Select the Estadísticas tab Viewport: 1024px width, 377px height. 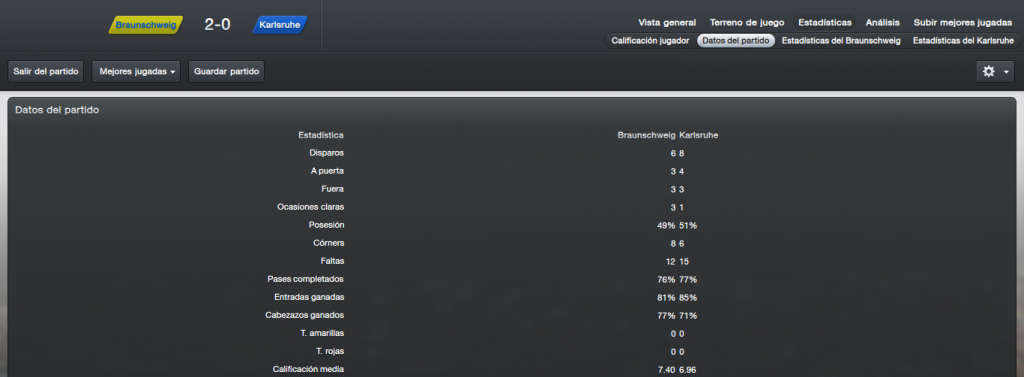pos(825,22)
